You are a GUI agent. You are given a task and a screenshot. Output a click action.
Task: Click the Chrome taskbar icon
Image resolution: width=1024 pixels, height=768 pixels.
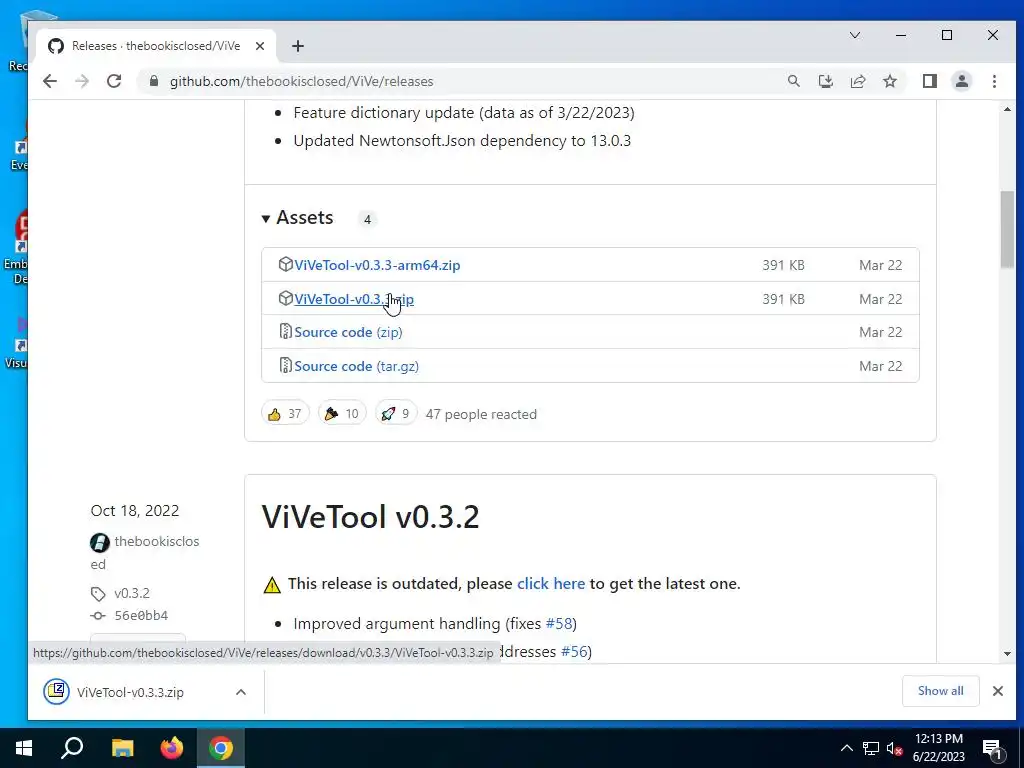pyautogui.click(x=221, y=748)
